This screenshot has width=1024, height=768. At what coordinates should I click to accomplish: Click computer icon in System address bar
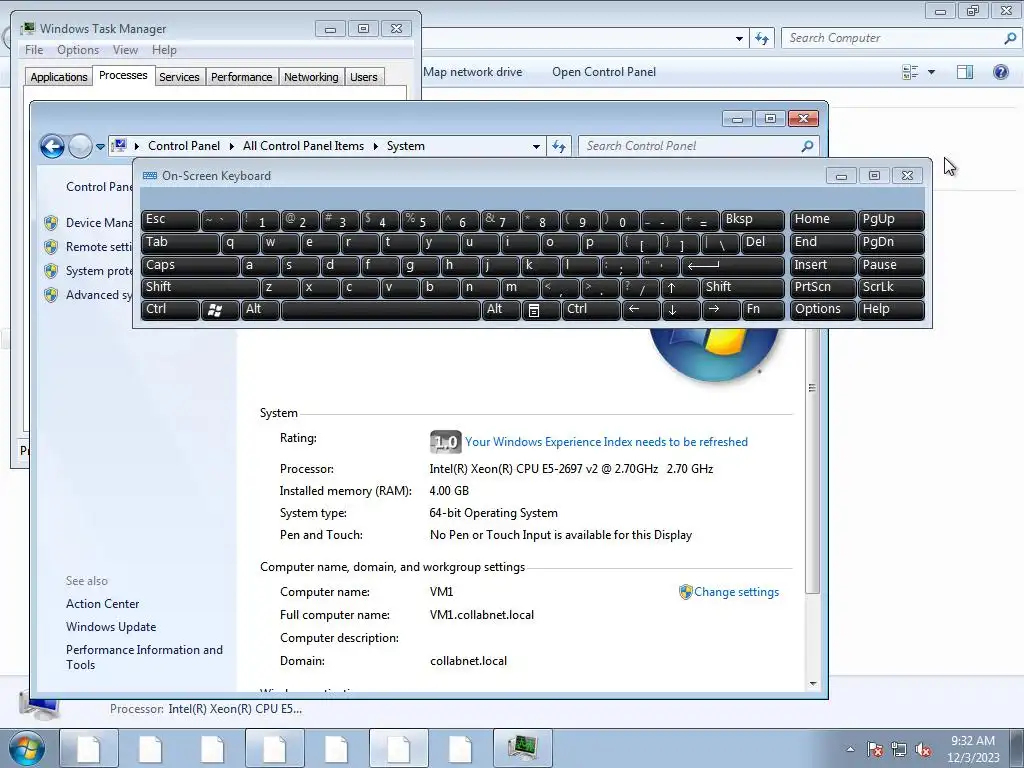[x=119, y=146]
